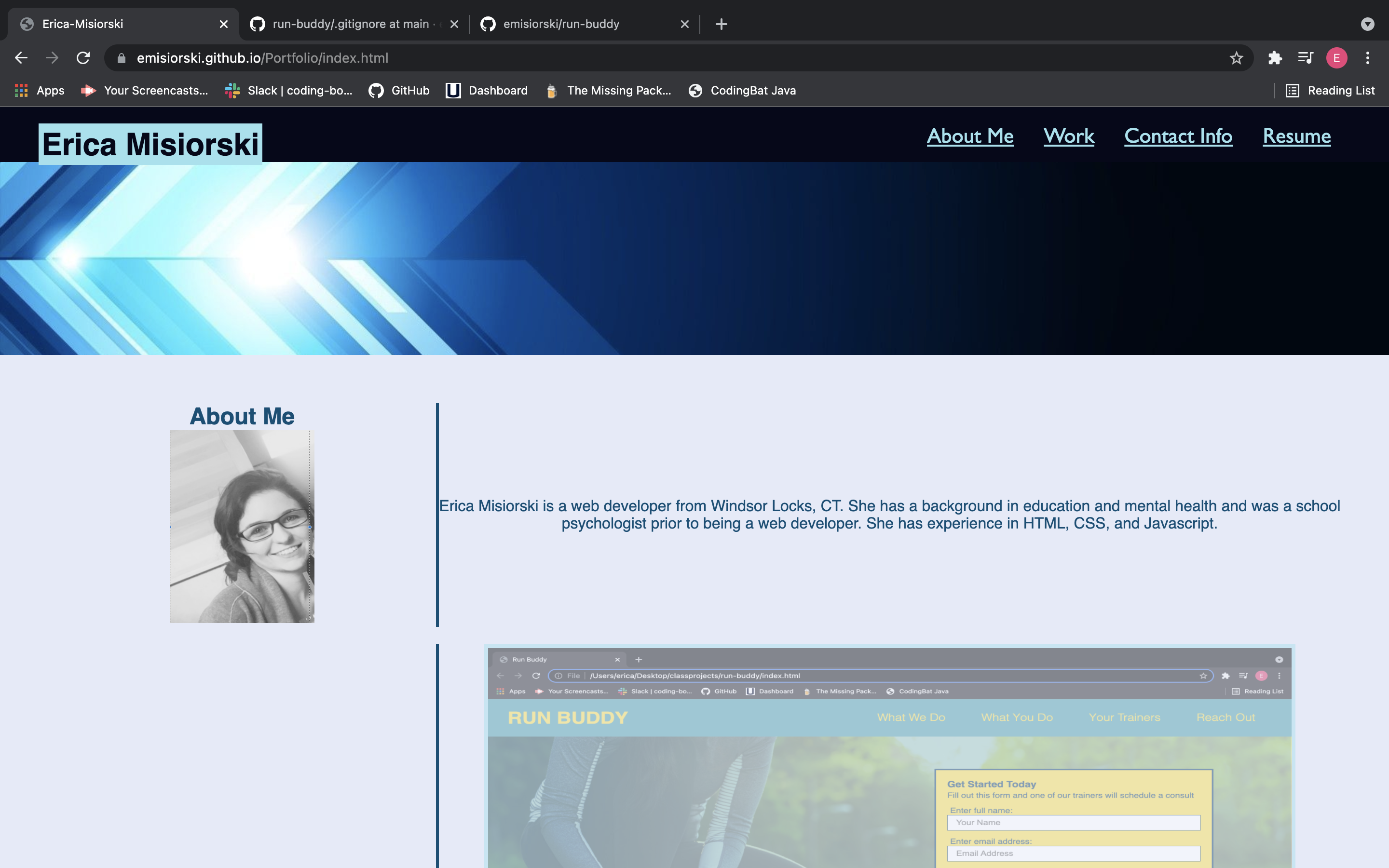Click the bio paragraph text
Viewport: 1389px width, 868px height.
tap(889, 515)
